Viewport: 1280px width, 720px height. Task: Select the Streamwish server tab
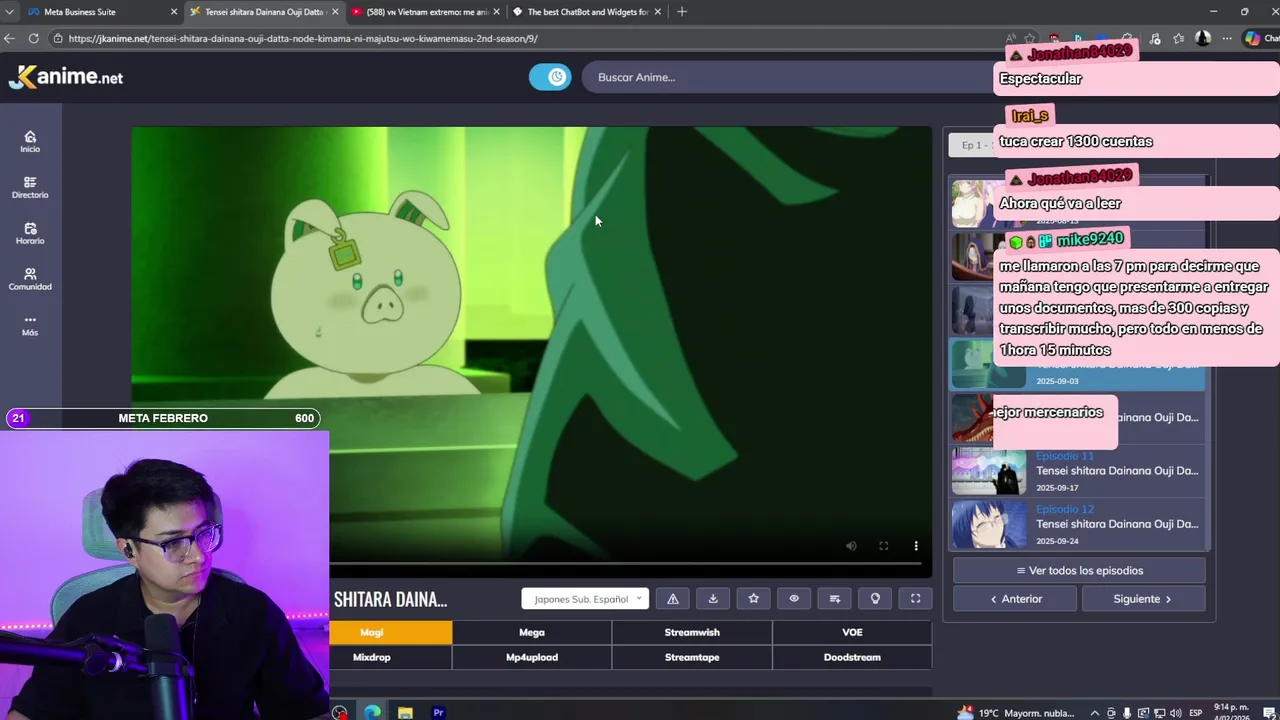692,632
